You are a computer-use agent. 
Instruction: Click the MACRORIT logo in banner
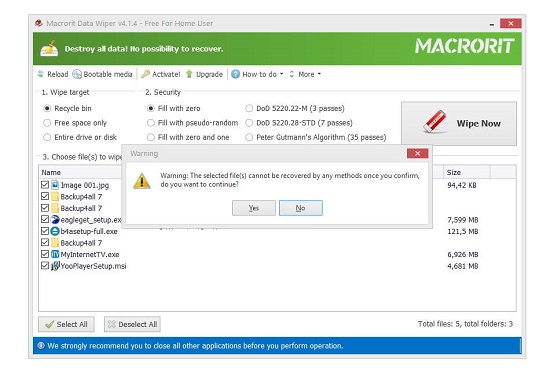[465, 46]
